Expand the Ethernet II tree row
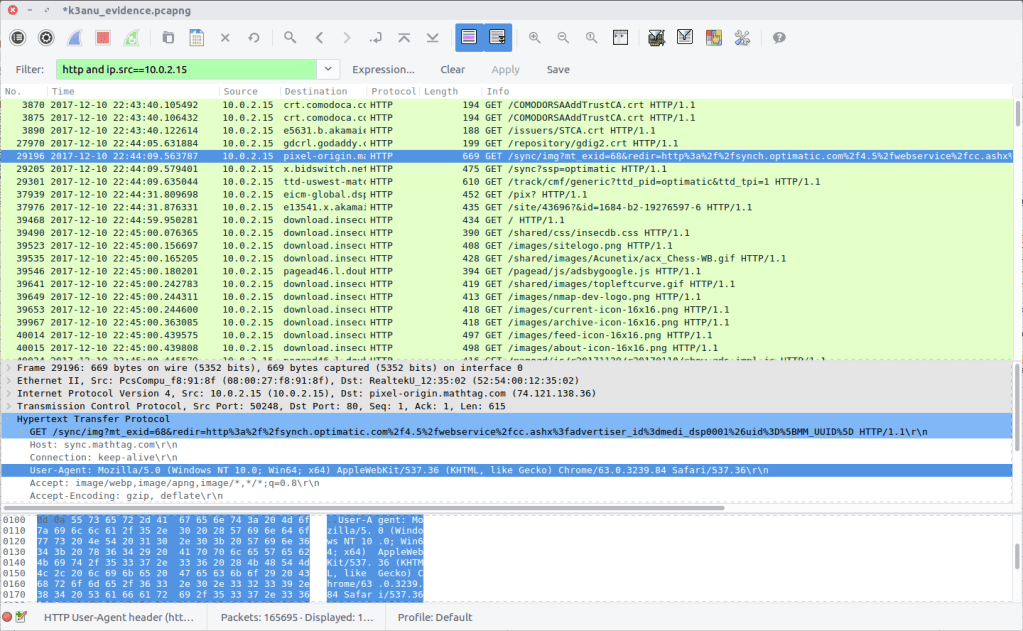Screen dimensions: 1023x631 (x=9, y=381)
